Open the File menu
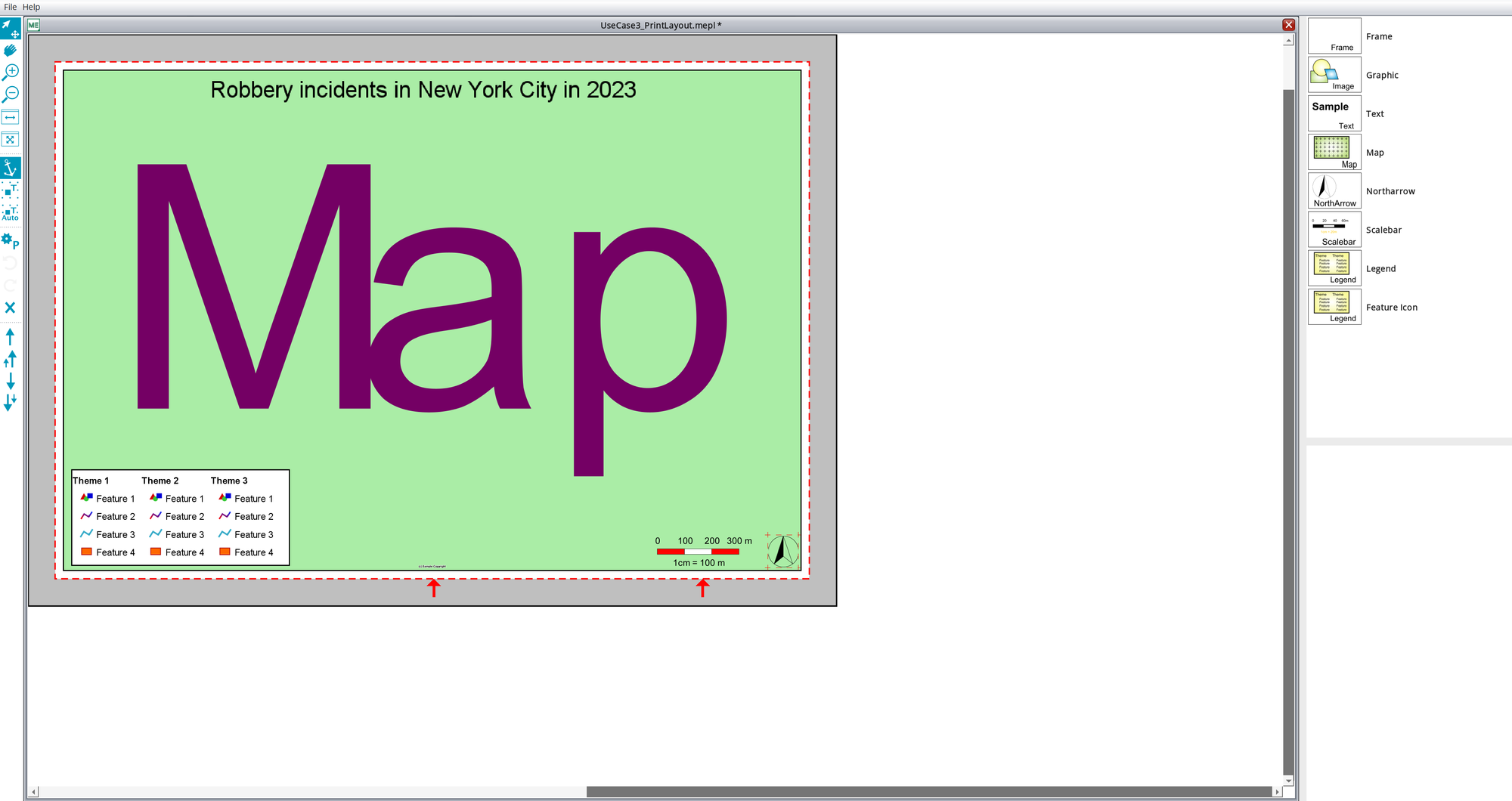Viewport: 1512px width, 801px height. [10, 7]
